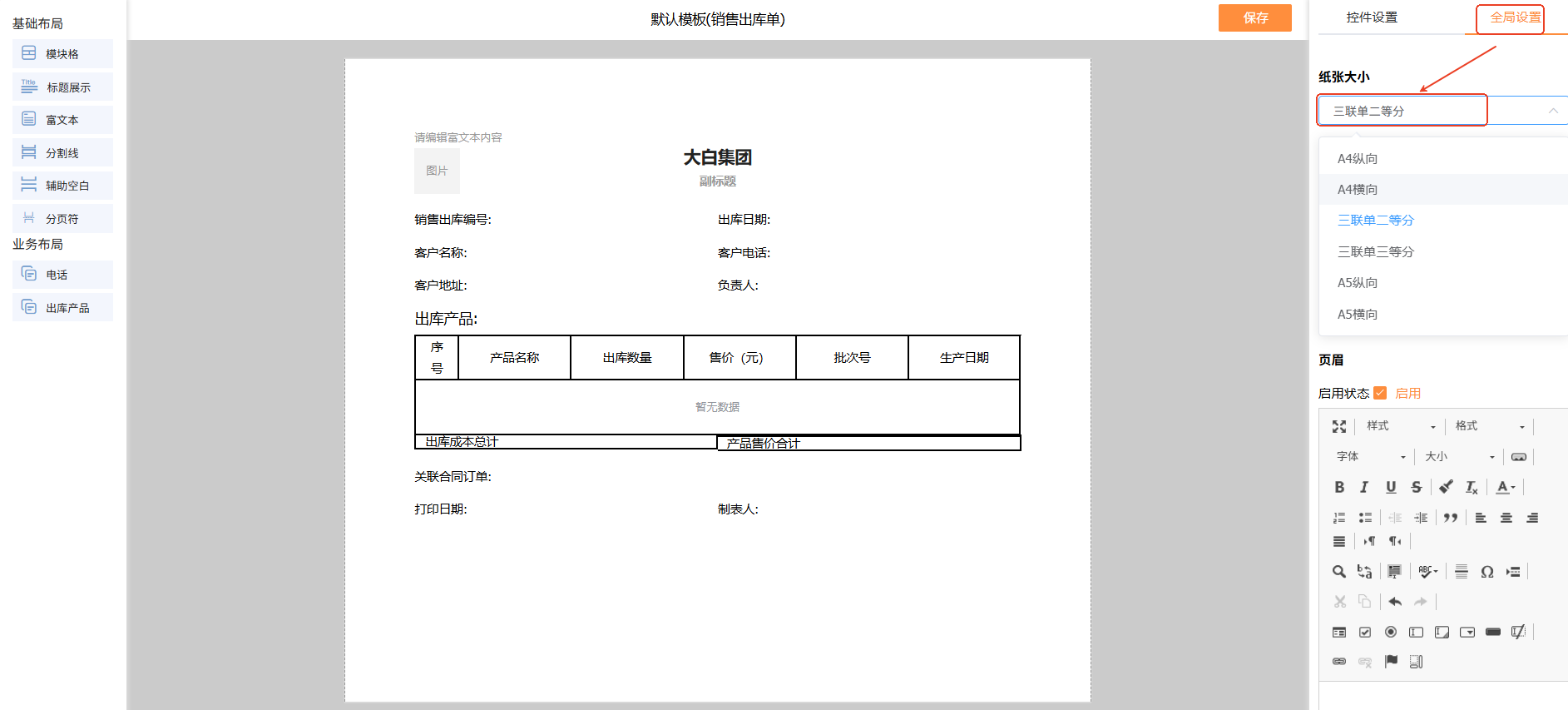The height and width of the screenshot is (710, 1568).
Task: Click the block quote icon
Action: tap(1450, 518)
